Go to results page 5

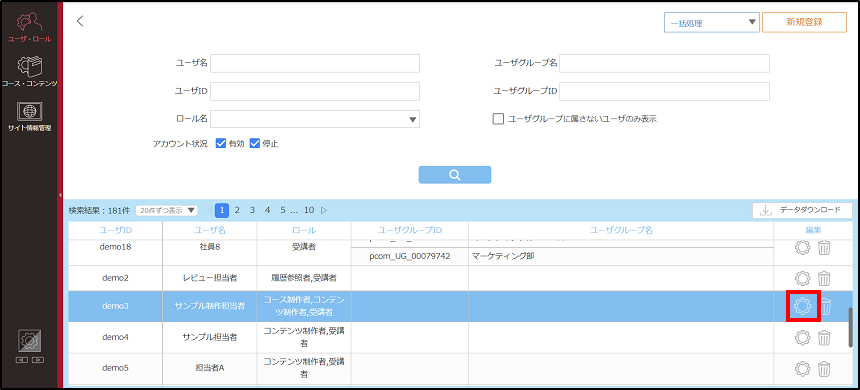[282, 210]
